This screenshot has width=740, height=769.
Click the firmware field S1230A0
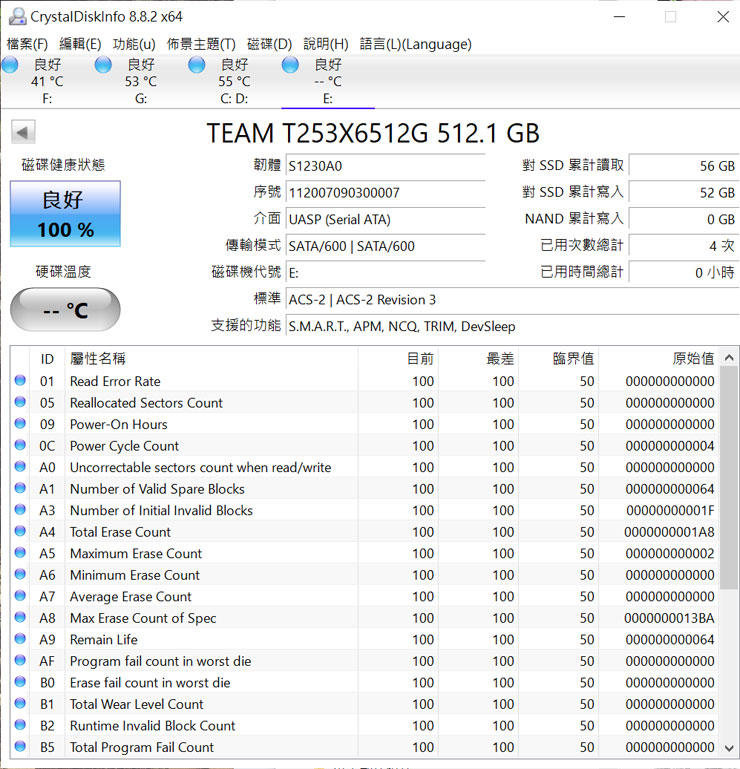(385, 166)
